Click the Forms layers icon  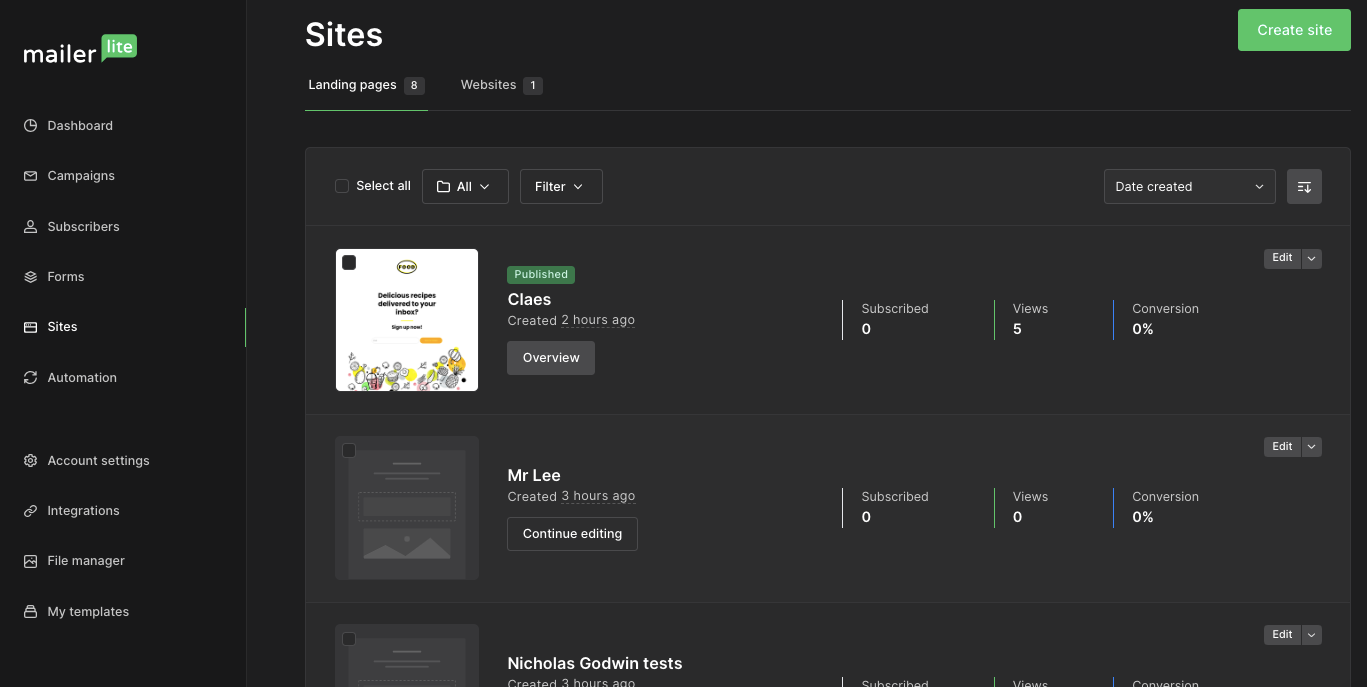coord(30,276)
